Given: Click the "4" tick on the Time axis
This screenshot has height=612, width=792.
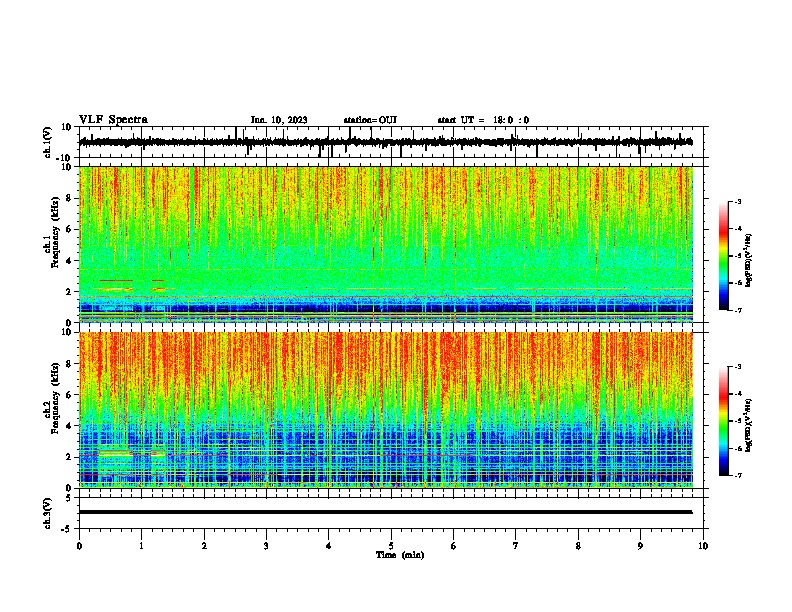Looking at the screenshot, I should coord(329,546).
